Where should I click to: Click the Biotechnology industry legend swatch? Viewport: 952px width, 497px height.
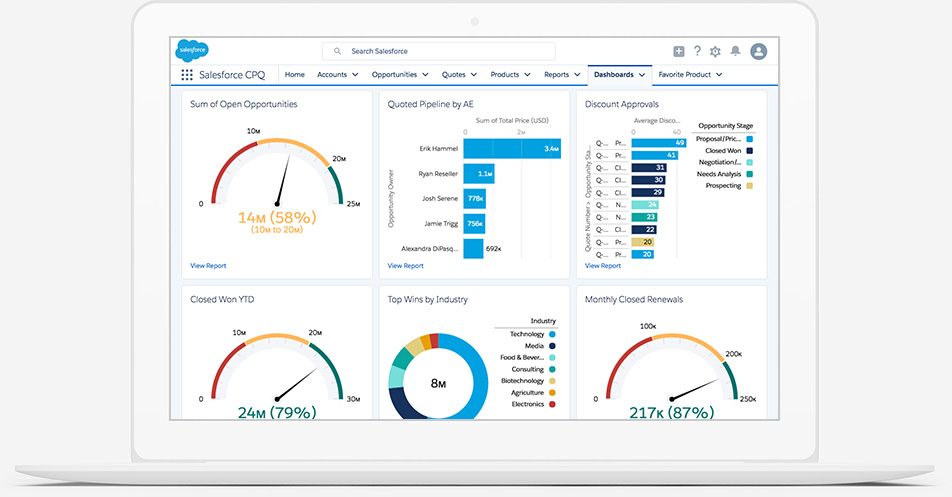tap(552, 381)
